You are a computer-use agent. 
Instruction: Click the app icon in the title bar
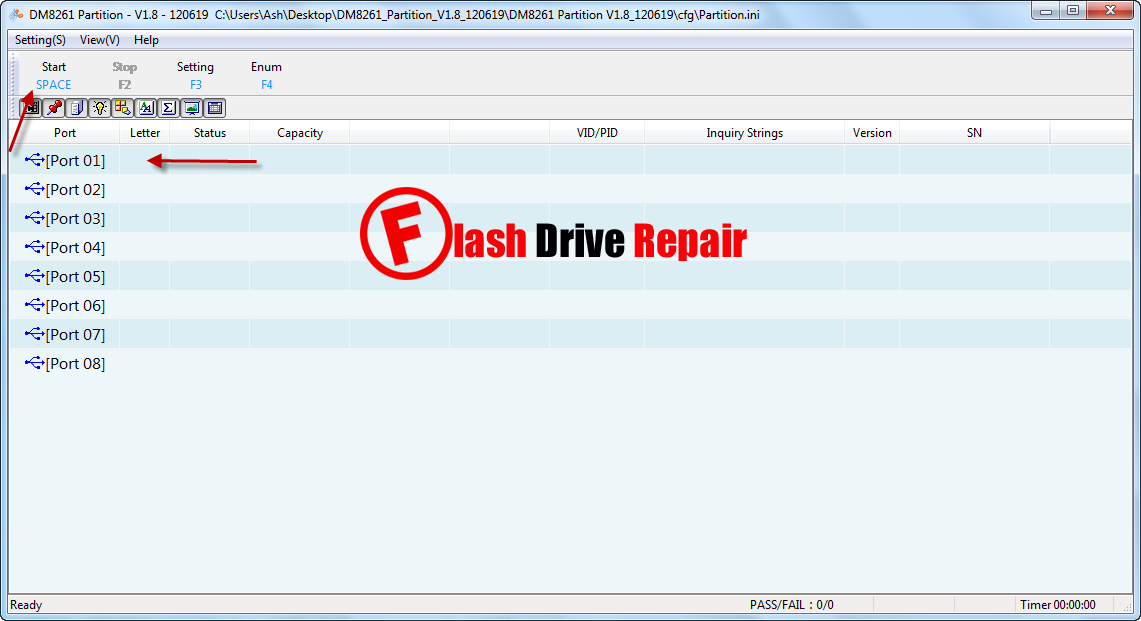[16, 15]
